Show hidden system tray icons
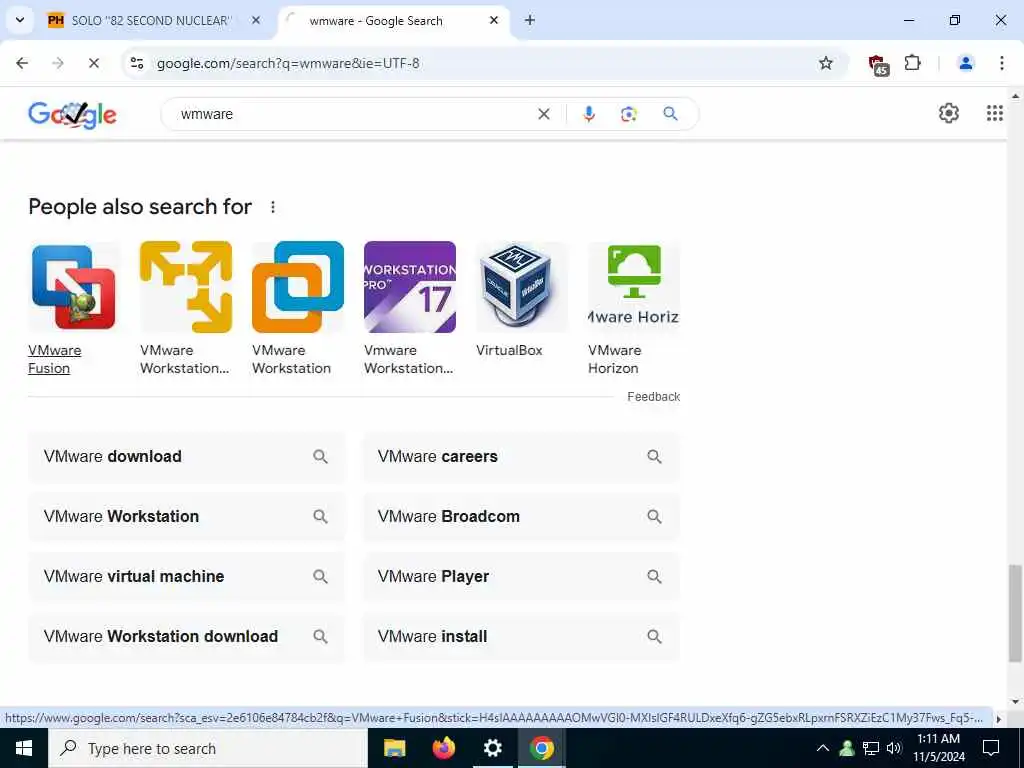This screenshot has width=1024, height=768. coord(823,748)
